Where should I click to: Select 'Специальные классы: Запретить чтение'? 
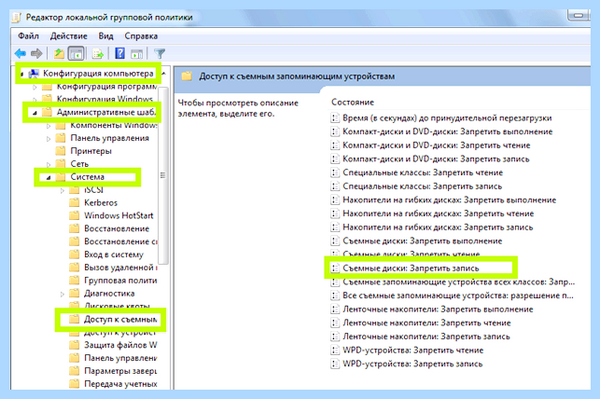click(x=422, y=173)
